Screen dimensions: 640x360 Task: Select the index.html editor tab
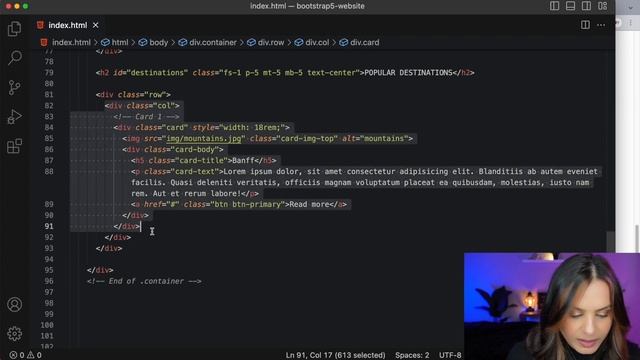point(68,25)
